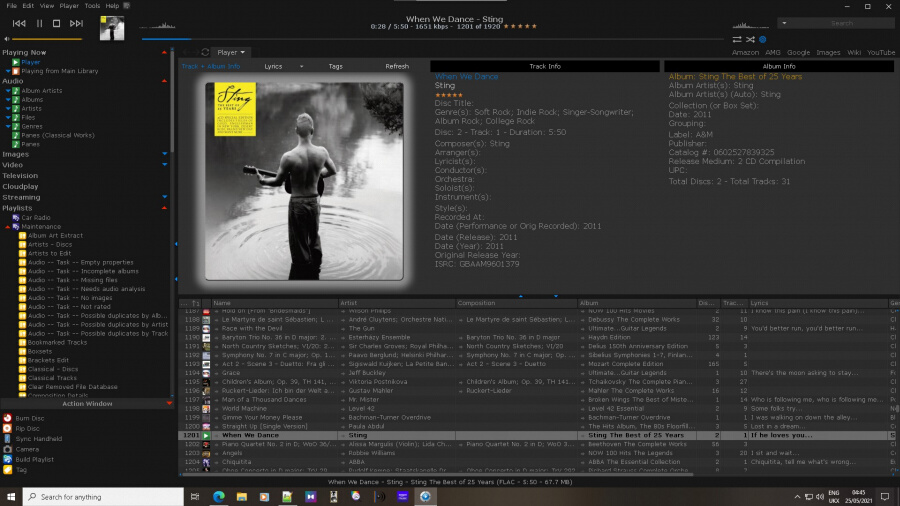Image resolution: width=900 pixels, height=506 pixels.
Task: Expand the Streaming section arrow
Action: pyautogui.click(x=165, y=197)
